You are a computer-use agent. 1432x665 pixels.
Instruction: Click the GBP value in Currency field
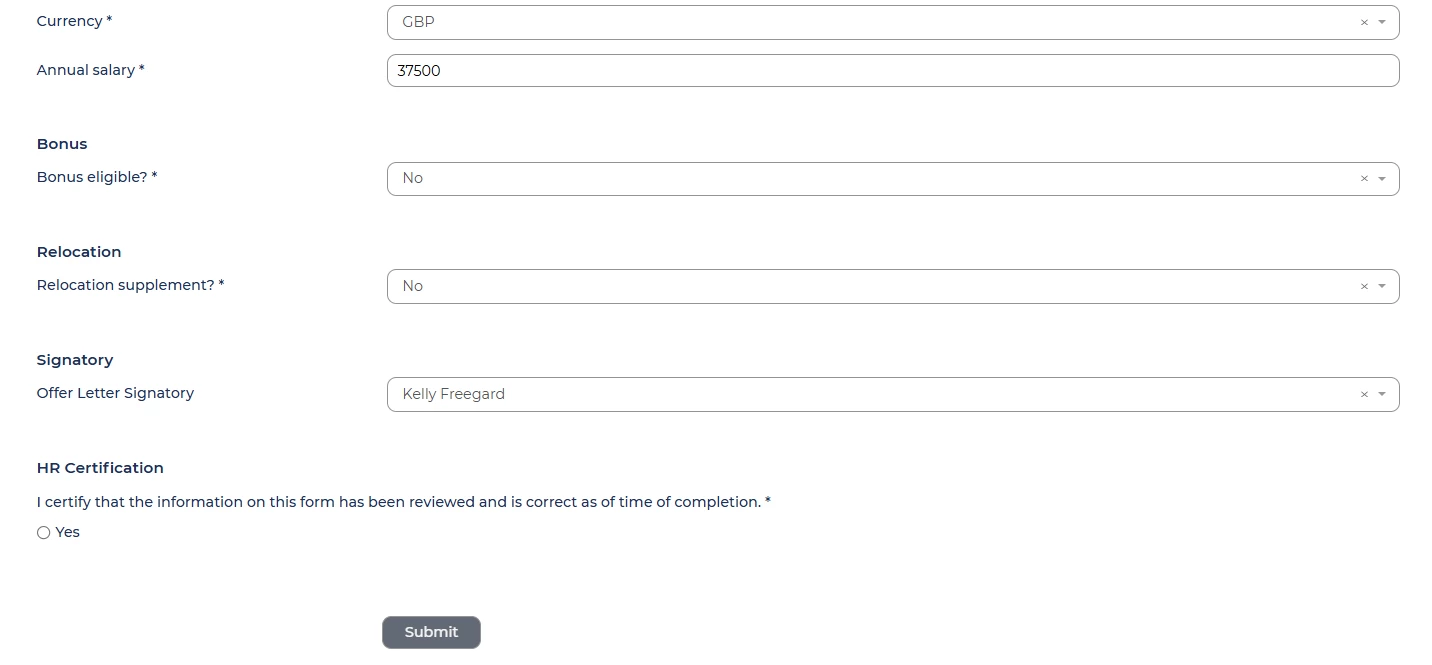(418, 22)
